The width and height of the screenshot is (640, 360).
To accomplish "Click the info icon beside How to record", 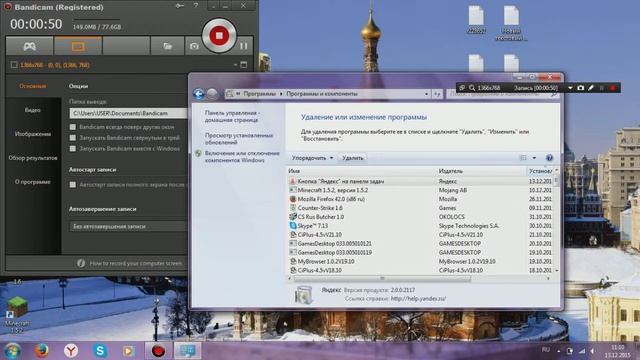I will point(81,263).
